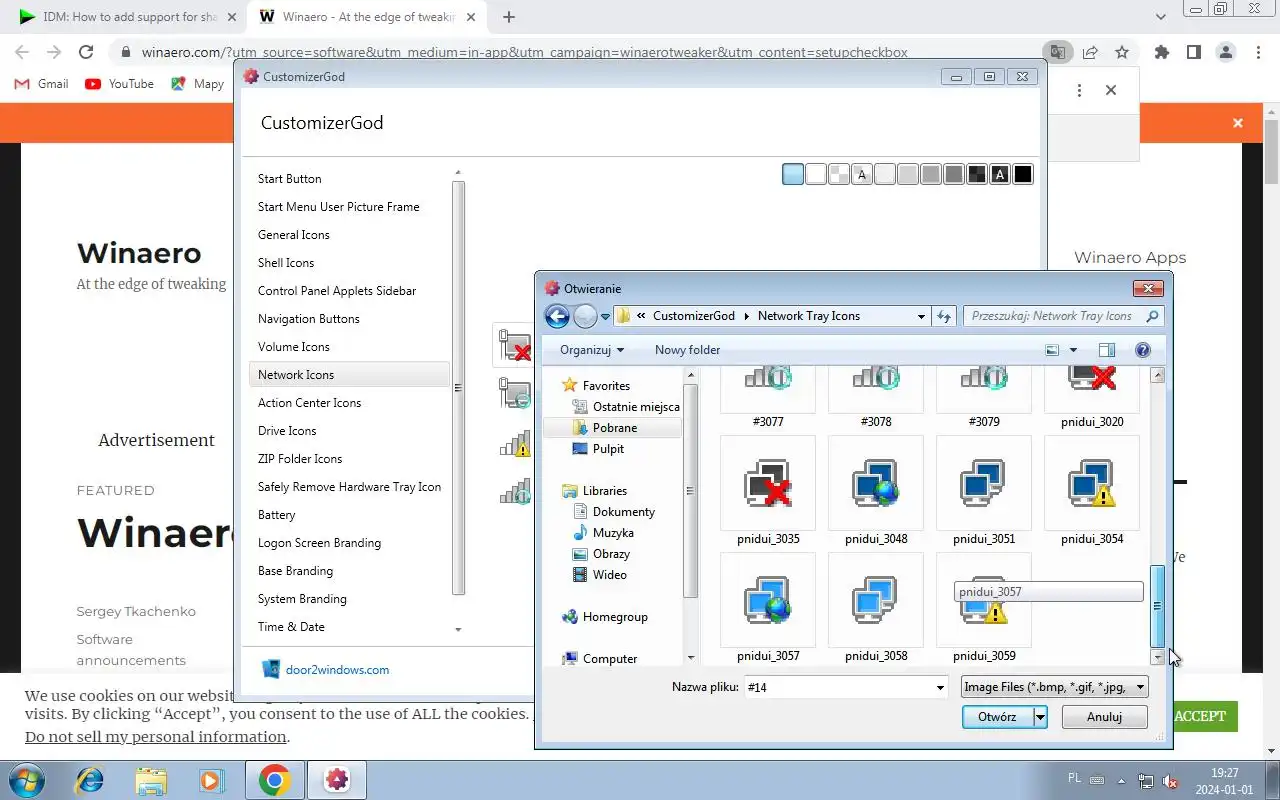Choose the black preview background swatch
The width and height of the screenshot is (1280, 800).
coord(1022,175)
